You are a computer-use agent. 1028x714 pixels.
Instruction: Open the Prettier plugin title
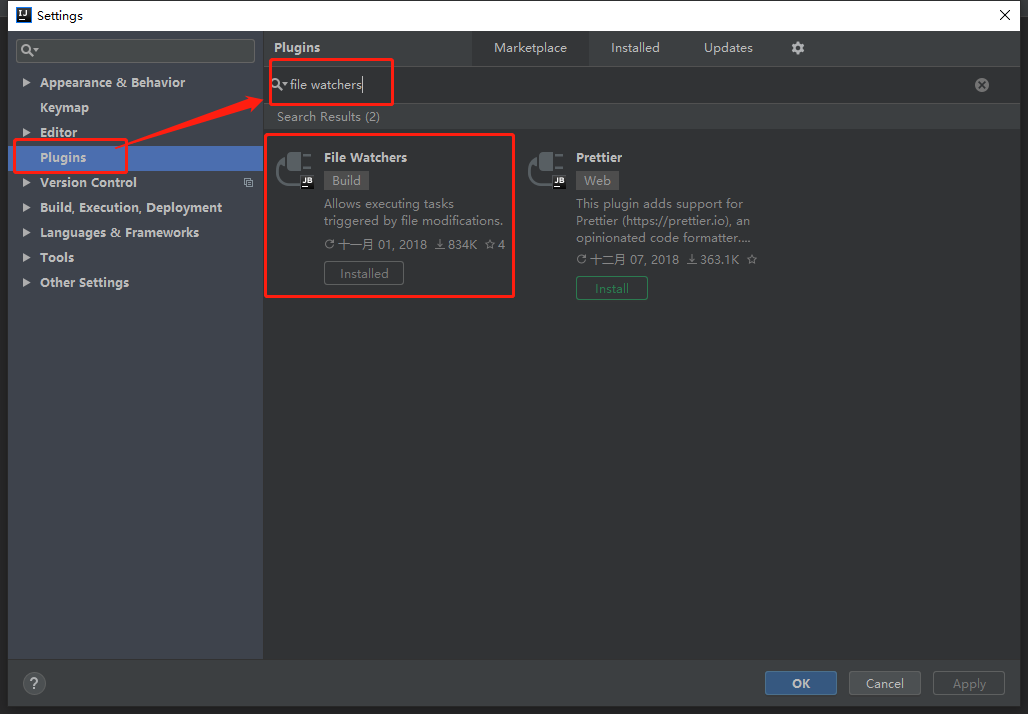[x=599, y=157]
